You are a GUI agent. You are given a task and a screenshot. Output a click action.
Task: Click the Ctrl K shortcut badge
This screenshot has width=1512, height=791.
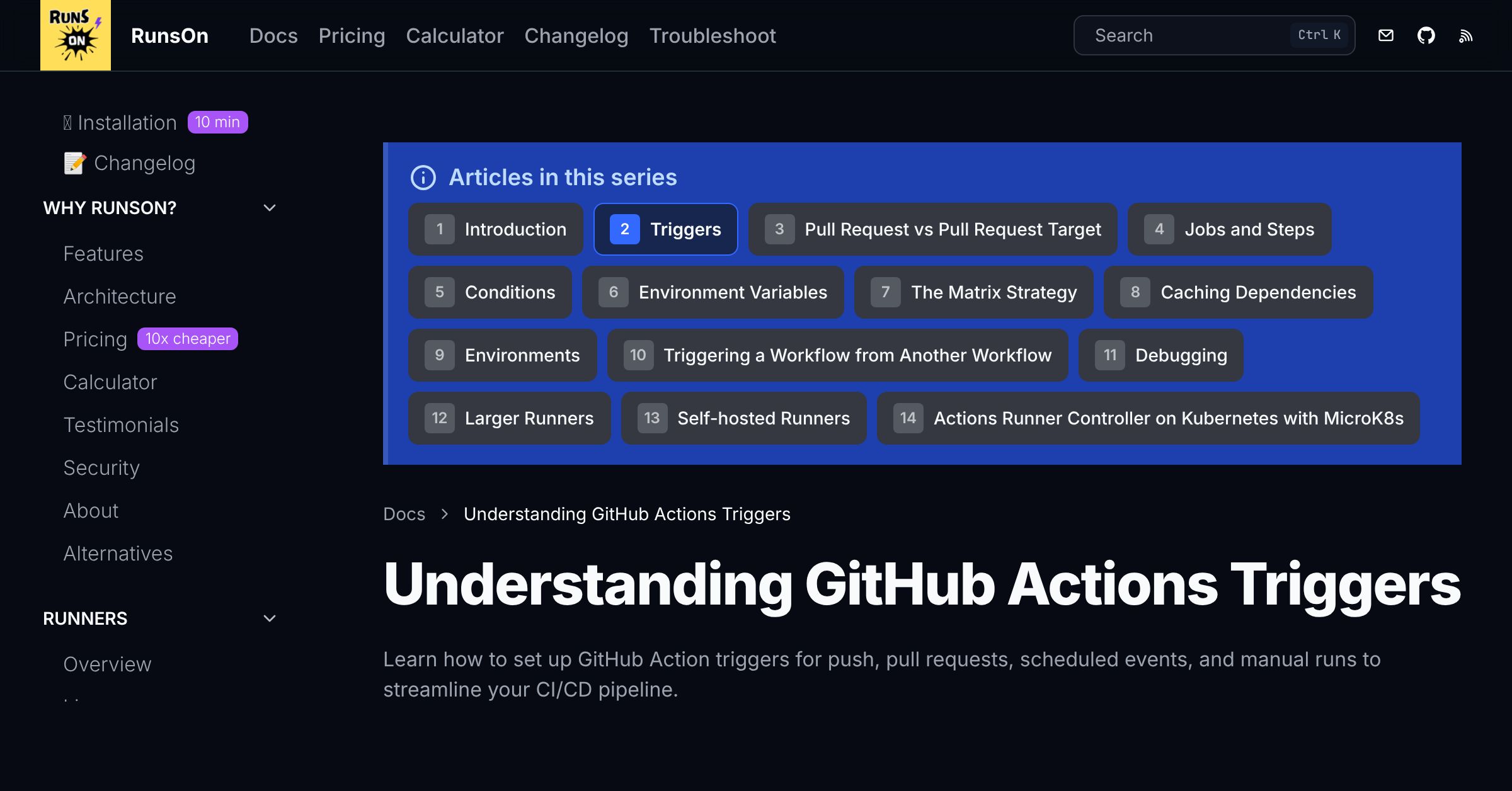(1319, 35)
